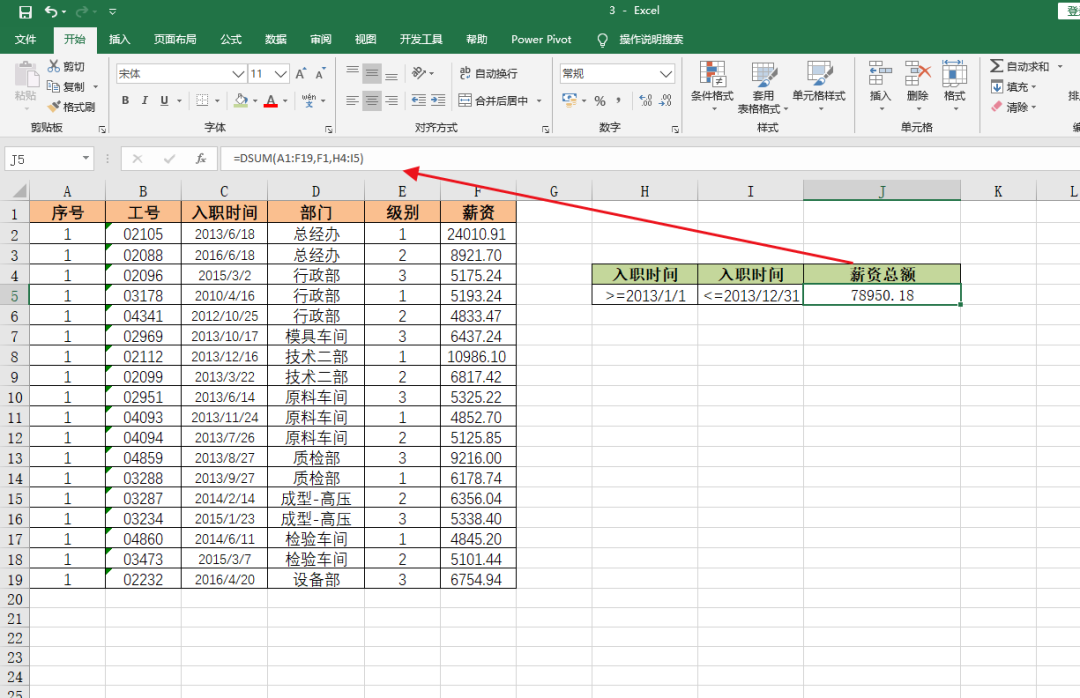Screen dimensions: 1080x698
Task: Open Format as Table (套用表格格式)
Action: pyautogui.click(x=763, y=87)
